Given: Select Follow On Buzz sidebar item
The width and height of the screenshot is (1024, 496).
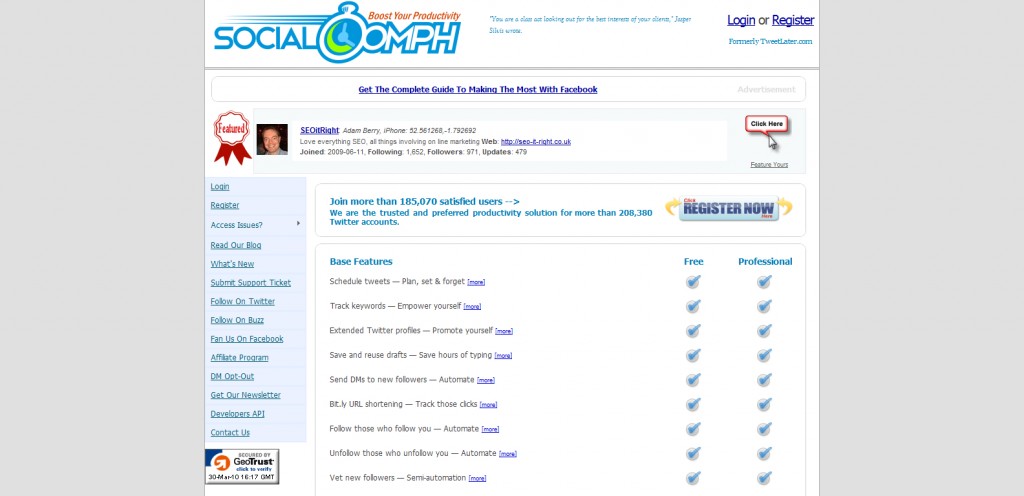Looking at the screenshot, I should coord(237,320).
